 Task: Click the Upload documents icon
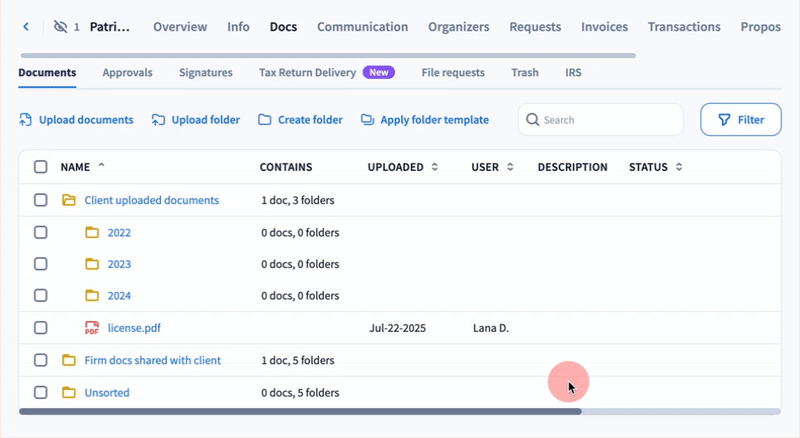(26, 120)
